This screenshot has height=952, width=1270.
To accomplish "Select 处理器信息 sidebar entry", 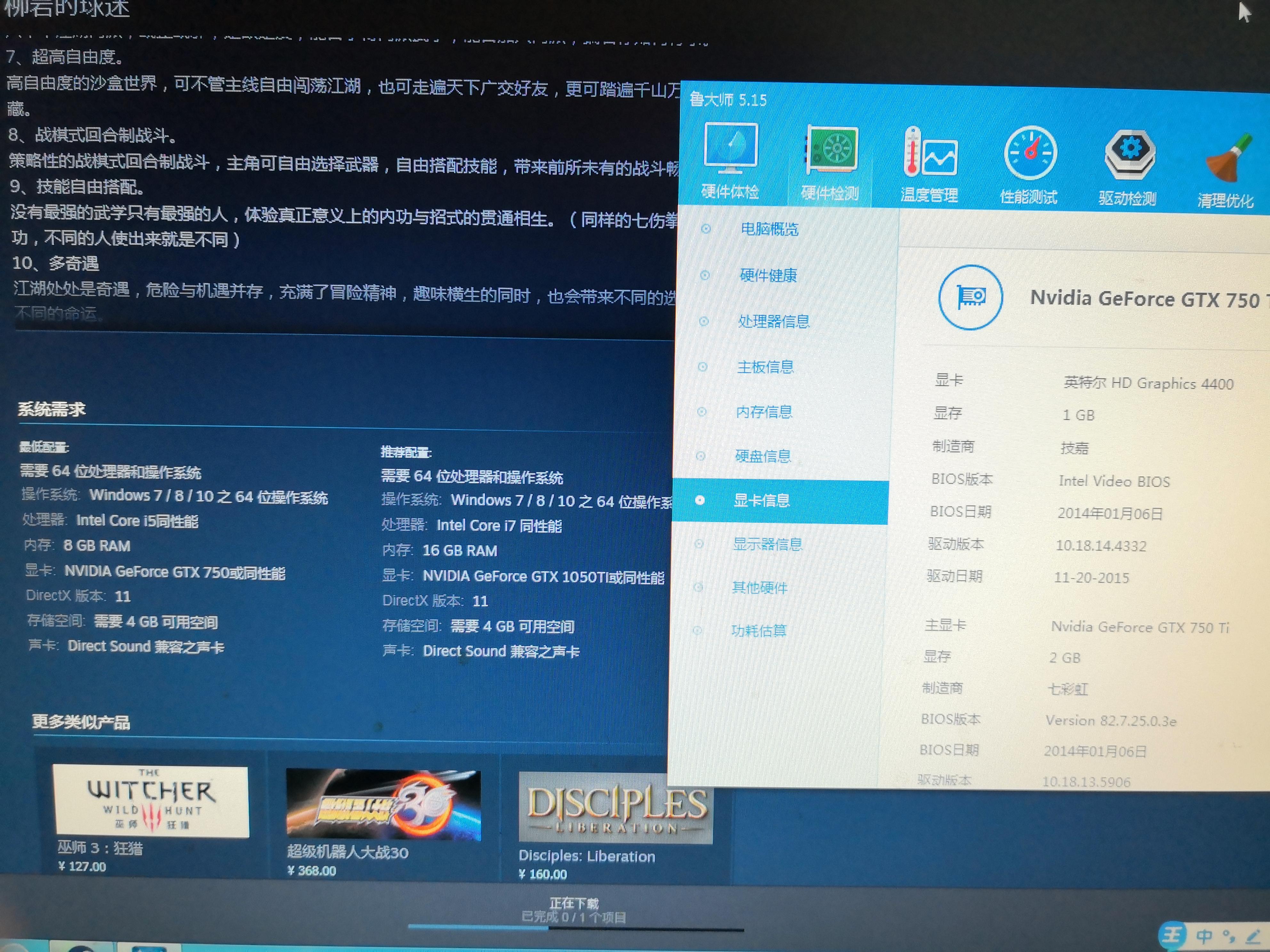I will pos(773,321).
